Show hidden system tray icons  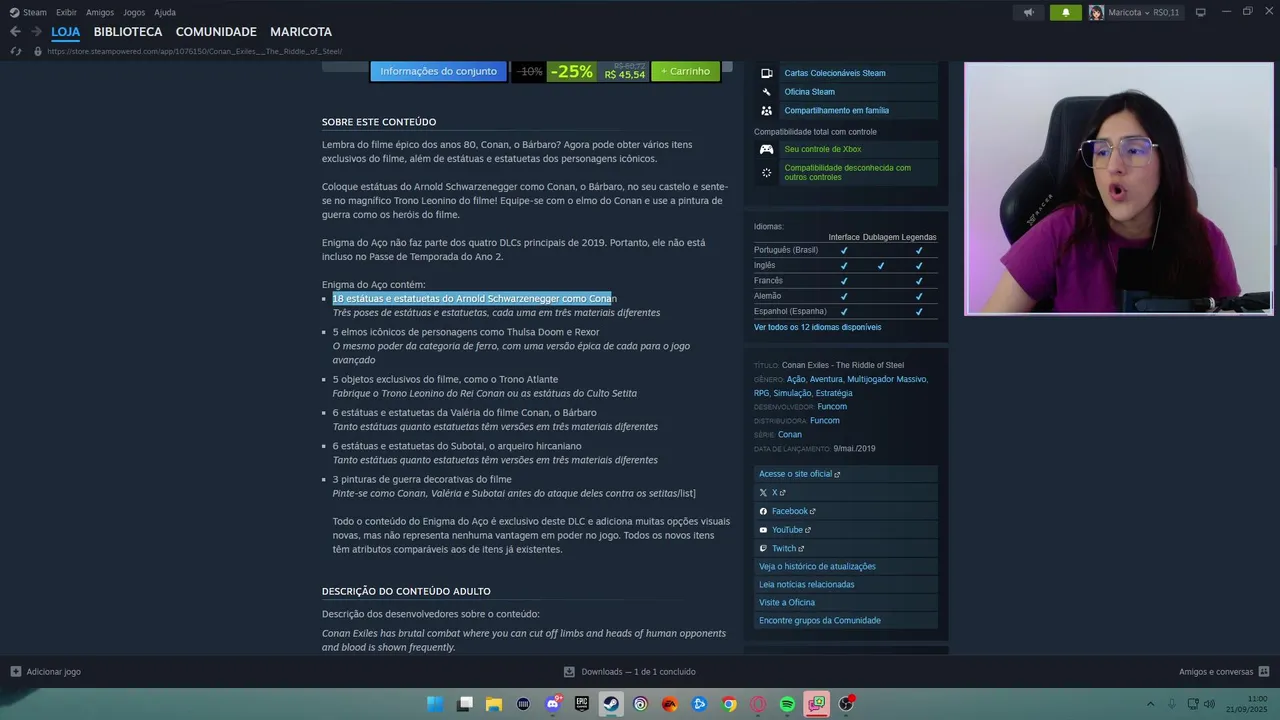click(1150, 704)
